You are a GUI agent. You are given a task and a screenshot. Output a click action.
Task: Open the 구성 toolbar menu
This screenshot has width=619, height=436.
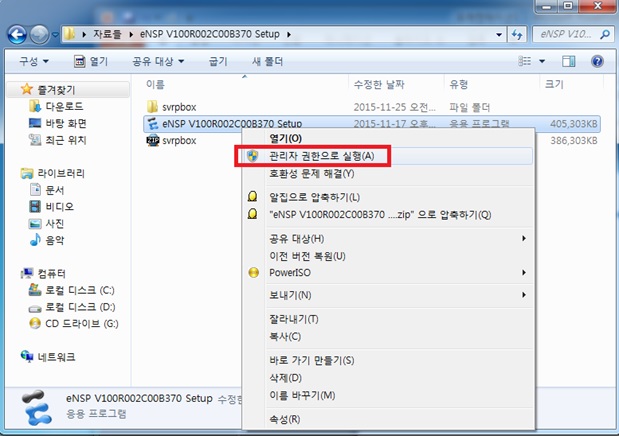34,61
